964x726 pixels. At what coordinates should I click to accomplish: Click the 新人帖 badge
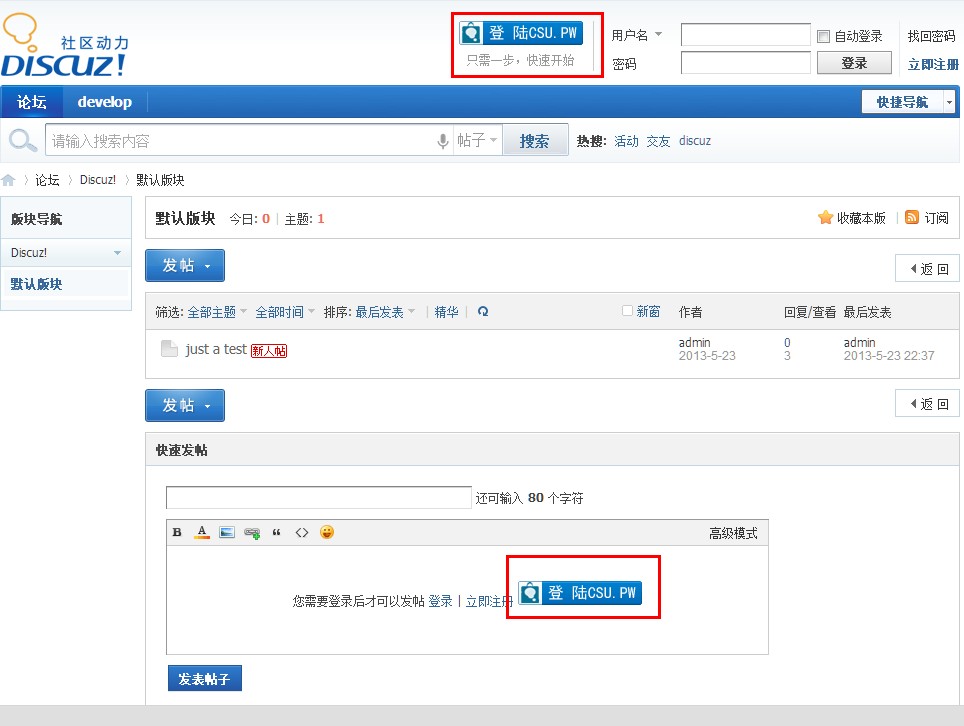(x=269, y=350)
